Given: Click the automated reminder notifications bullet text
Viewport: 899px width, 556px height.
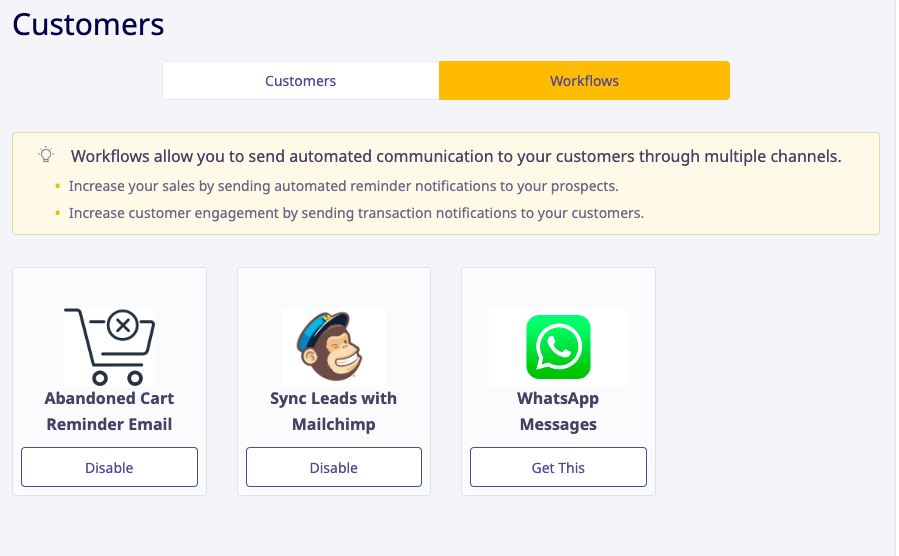Looking at the screenshot, I should [343, 186].
